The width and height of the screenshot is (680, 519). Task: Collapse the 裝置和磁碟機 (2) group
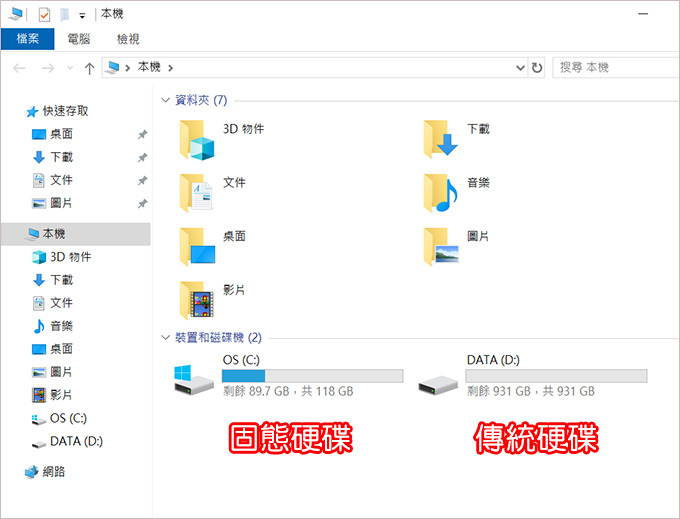pos(165,337)
